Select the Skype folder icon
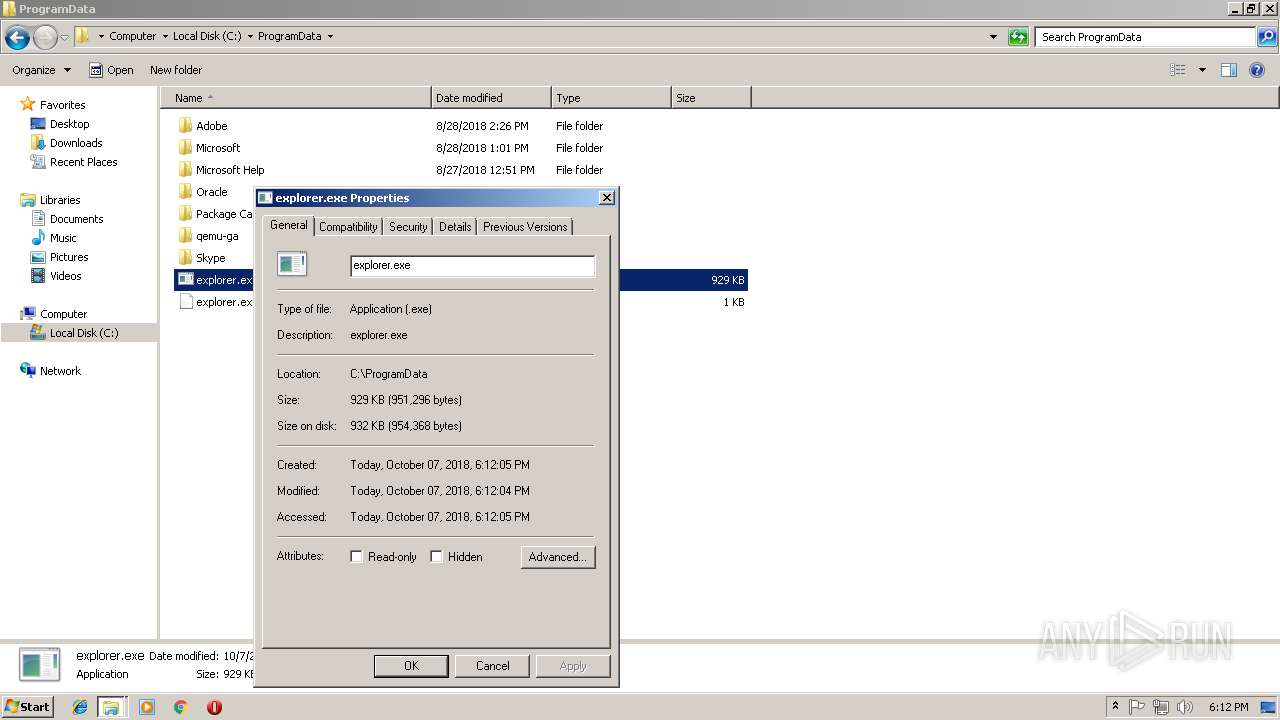Viewport: 1280px width, 720px height. tap(185, 258)
